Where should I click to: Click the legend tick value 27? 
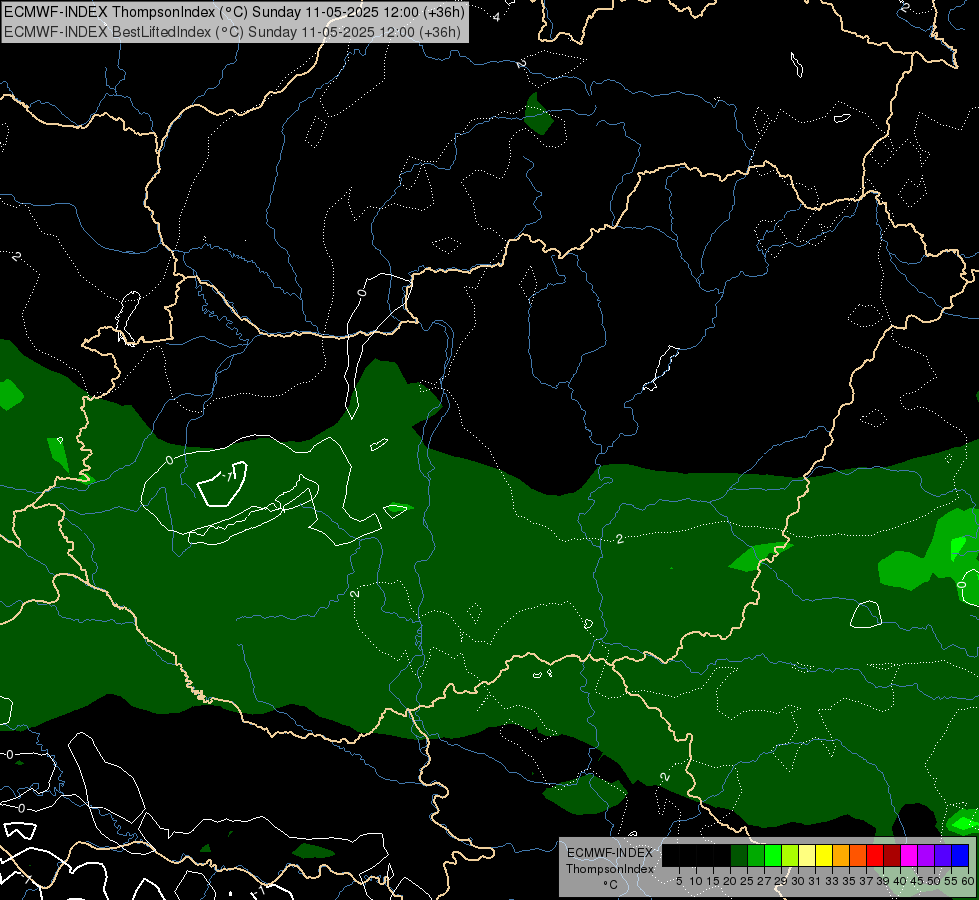click(x=764, y=881)
